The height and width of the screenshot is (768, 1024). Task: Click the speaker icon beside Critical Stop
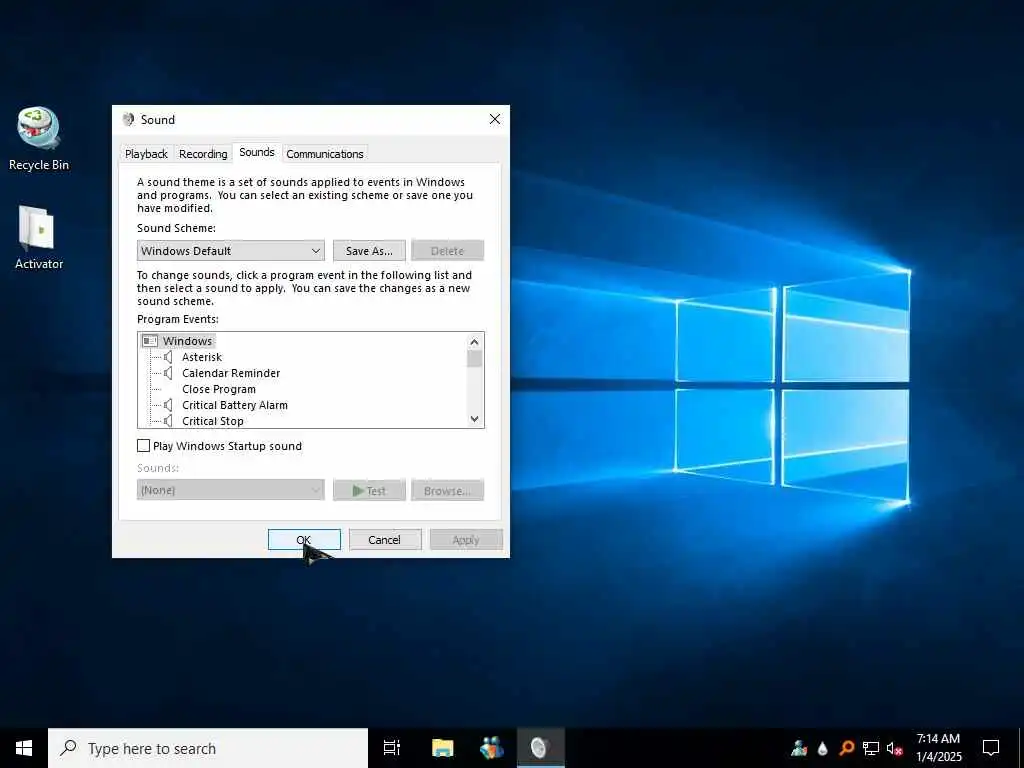168,421
